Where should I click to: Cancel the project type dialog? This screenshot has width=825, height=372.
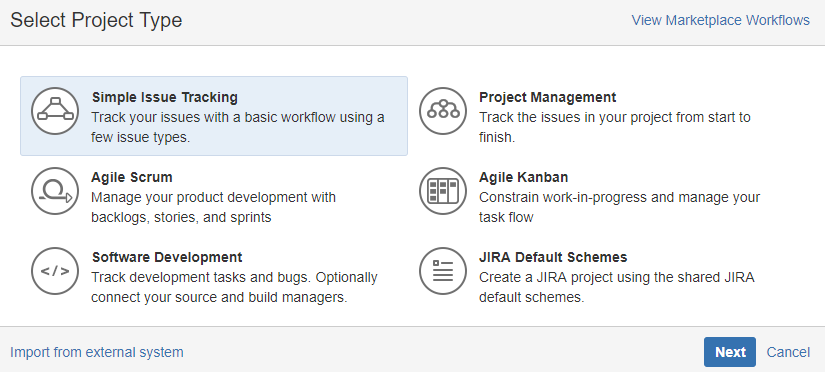(x=788, y=352)
